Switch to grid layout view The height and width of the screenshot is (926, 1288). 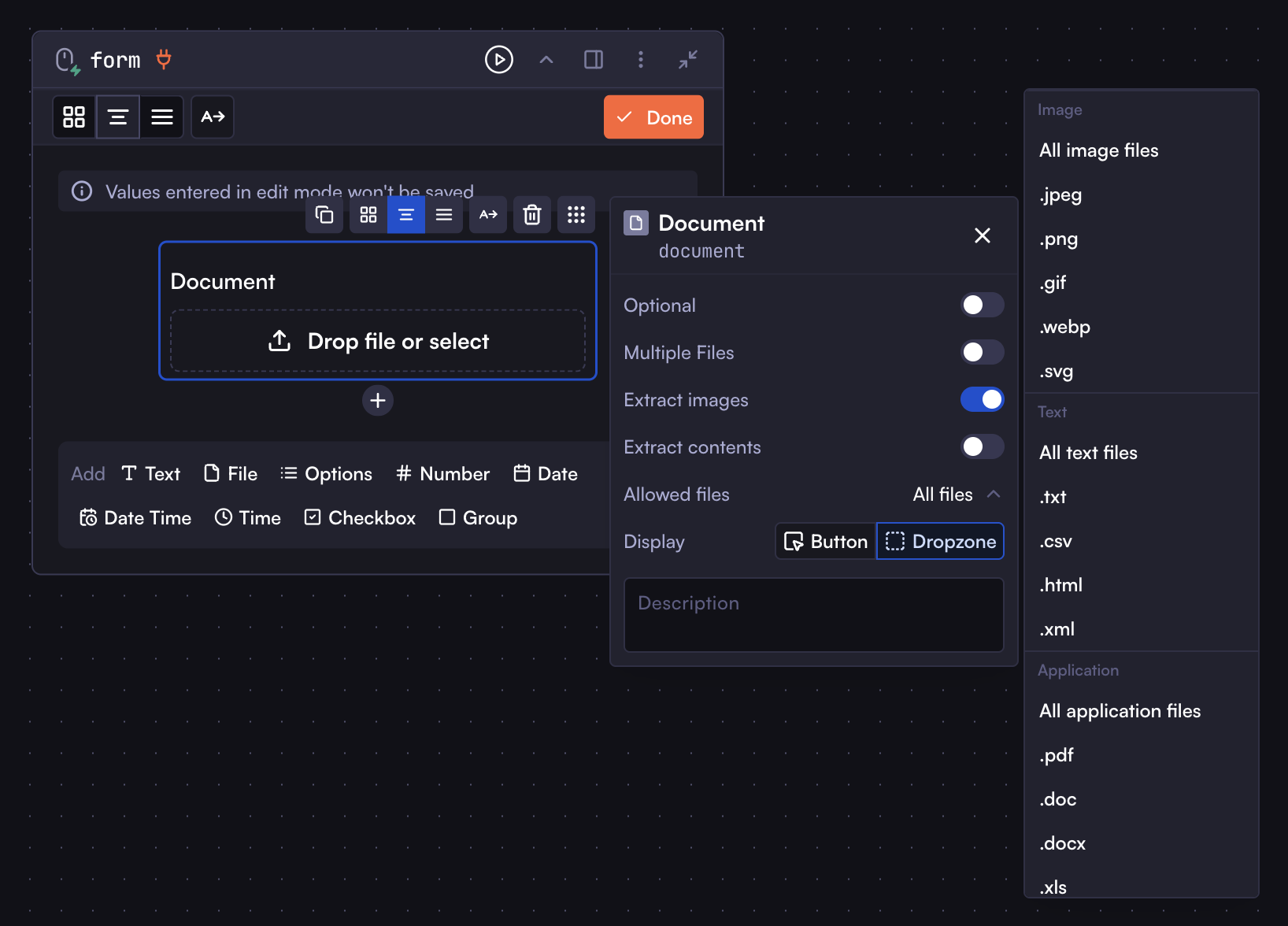pyautogui.click(x=74, y=117)
